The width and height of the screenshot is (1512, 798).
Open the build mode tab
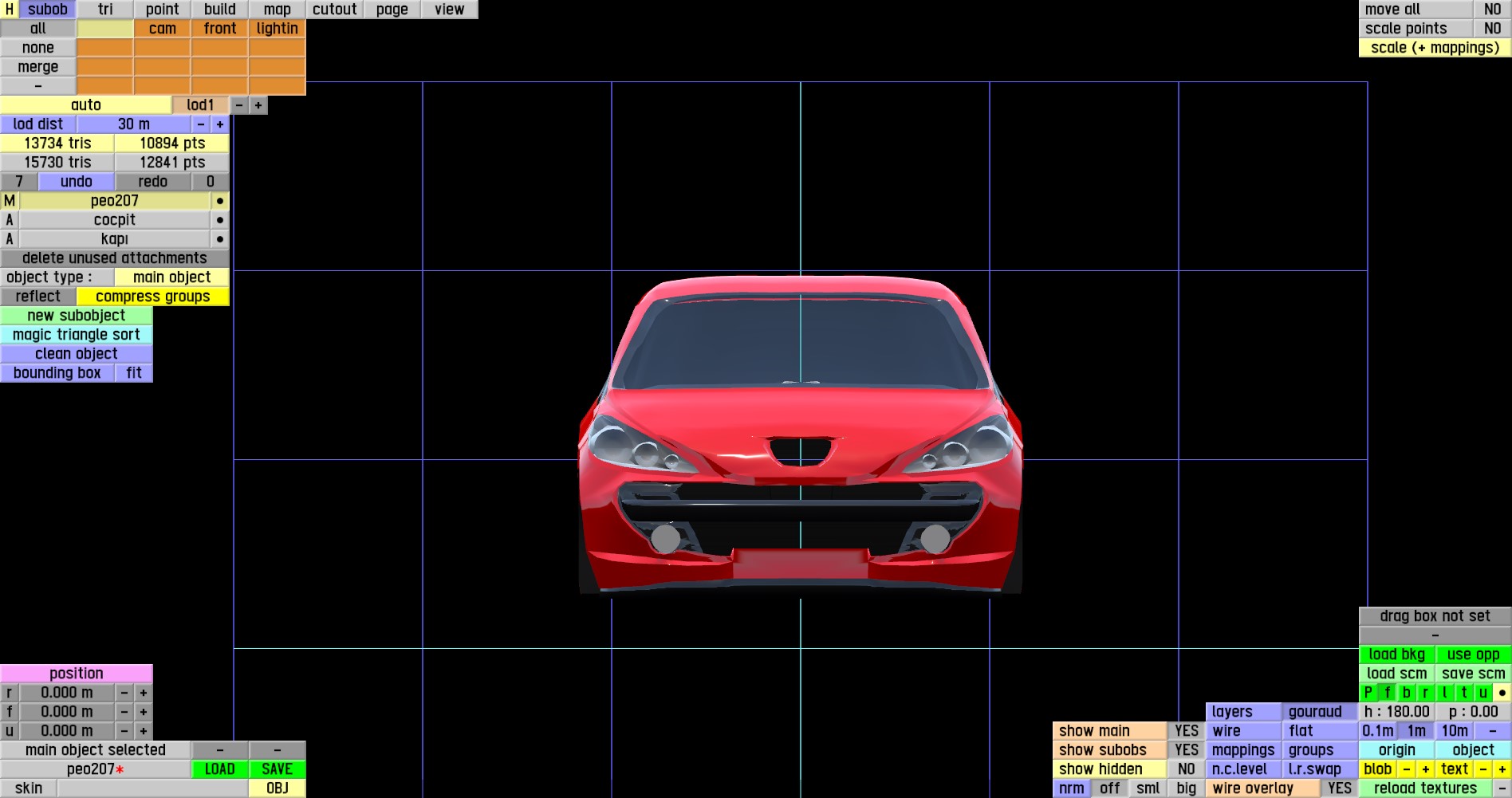(219, 10)
